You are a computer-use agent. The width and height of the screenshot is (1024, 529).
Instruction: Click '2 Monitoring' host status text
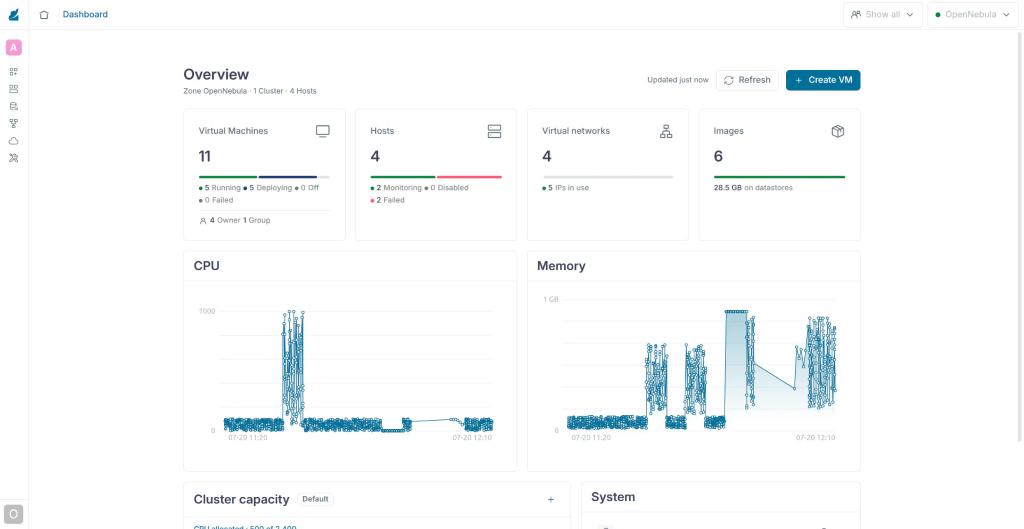pyautogui.click(x=395, y=187)
